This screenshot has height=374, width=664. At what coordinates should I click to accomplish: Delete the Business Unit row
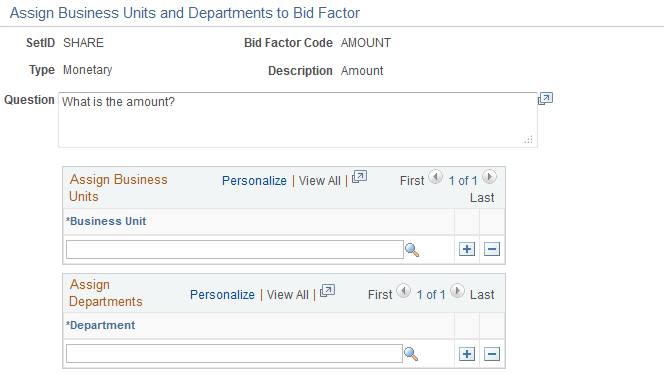click(492, 249)
